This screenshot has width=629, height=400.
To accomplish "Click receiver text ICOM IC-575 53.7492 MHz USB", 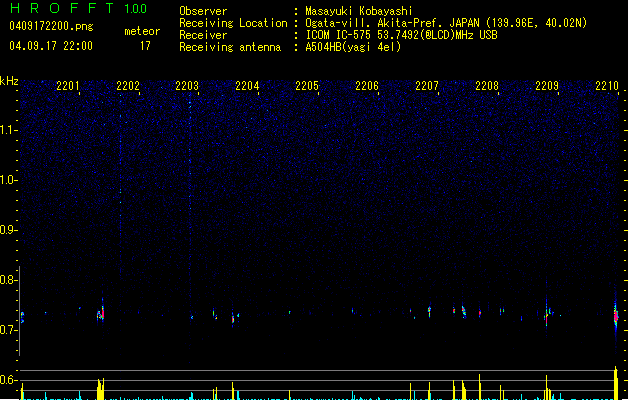I will tap(401, 35).
